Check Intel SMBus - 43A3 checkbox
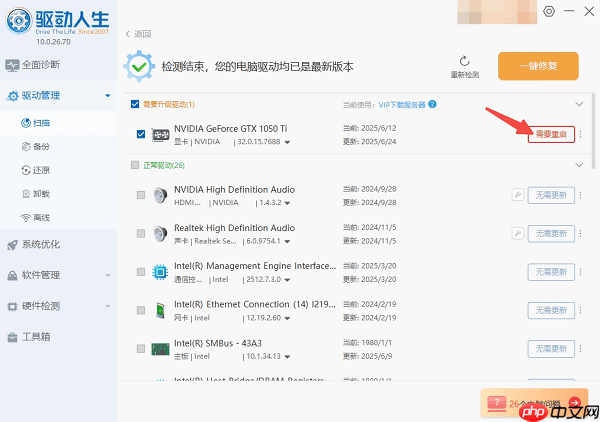The width and height of the screenshot is (600, 422). [141, 349]
